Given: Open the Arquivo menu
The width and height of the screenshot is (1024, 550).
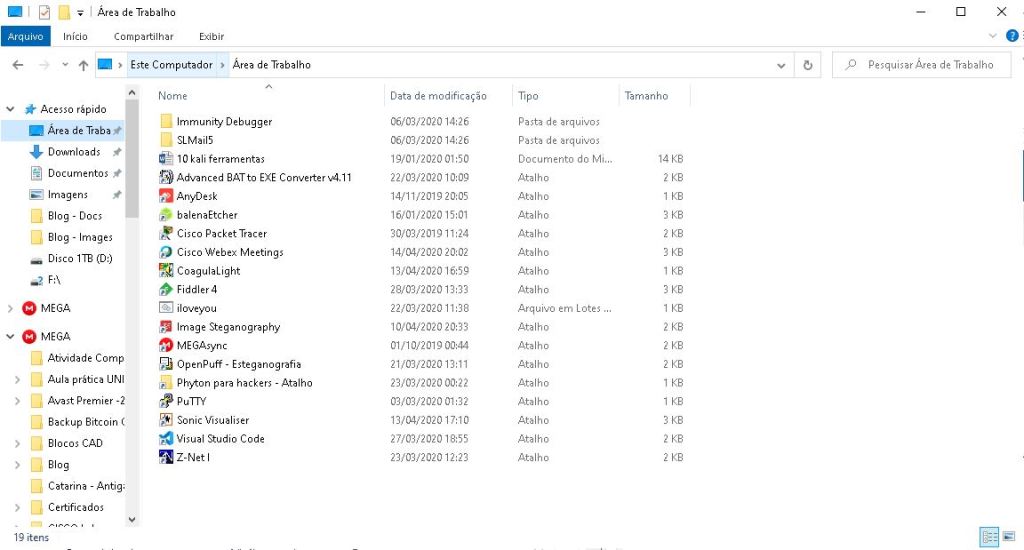Looking at the screenshot, I should tap(25, 36).
